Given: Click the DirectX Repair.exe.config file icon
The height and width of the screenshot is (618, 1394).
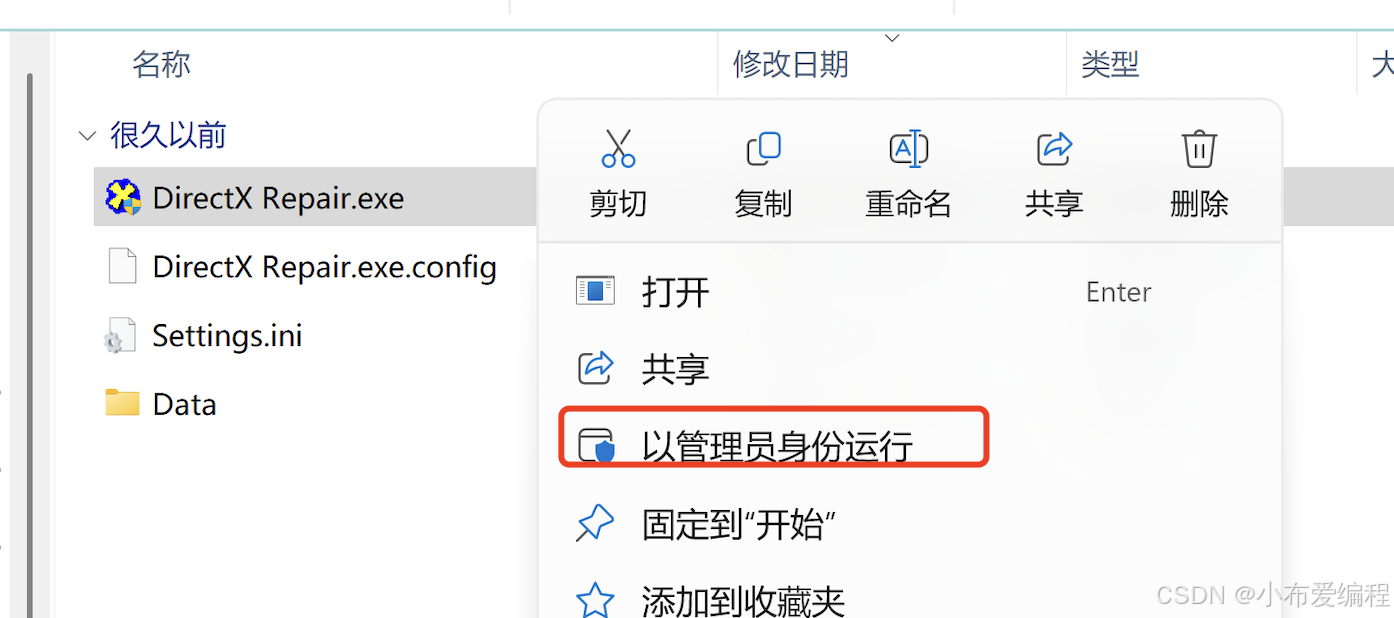Looking at the screenshot, I should 122,266.
